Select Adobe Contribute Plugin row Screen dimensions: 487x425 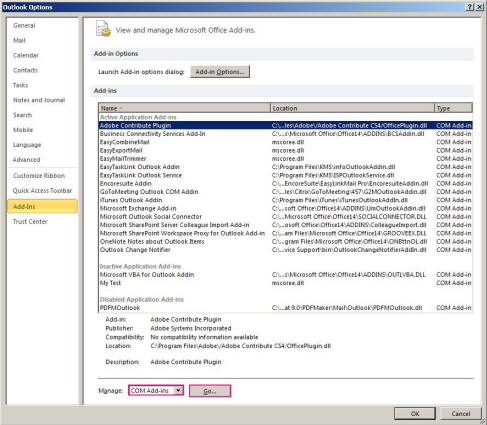[x=285, y=125]
